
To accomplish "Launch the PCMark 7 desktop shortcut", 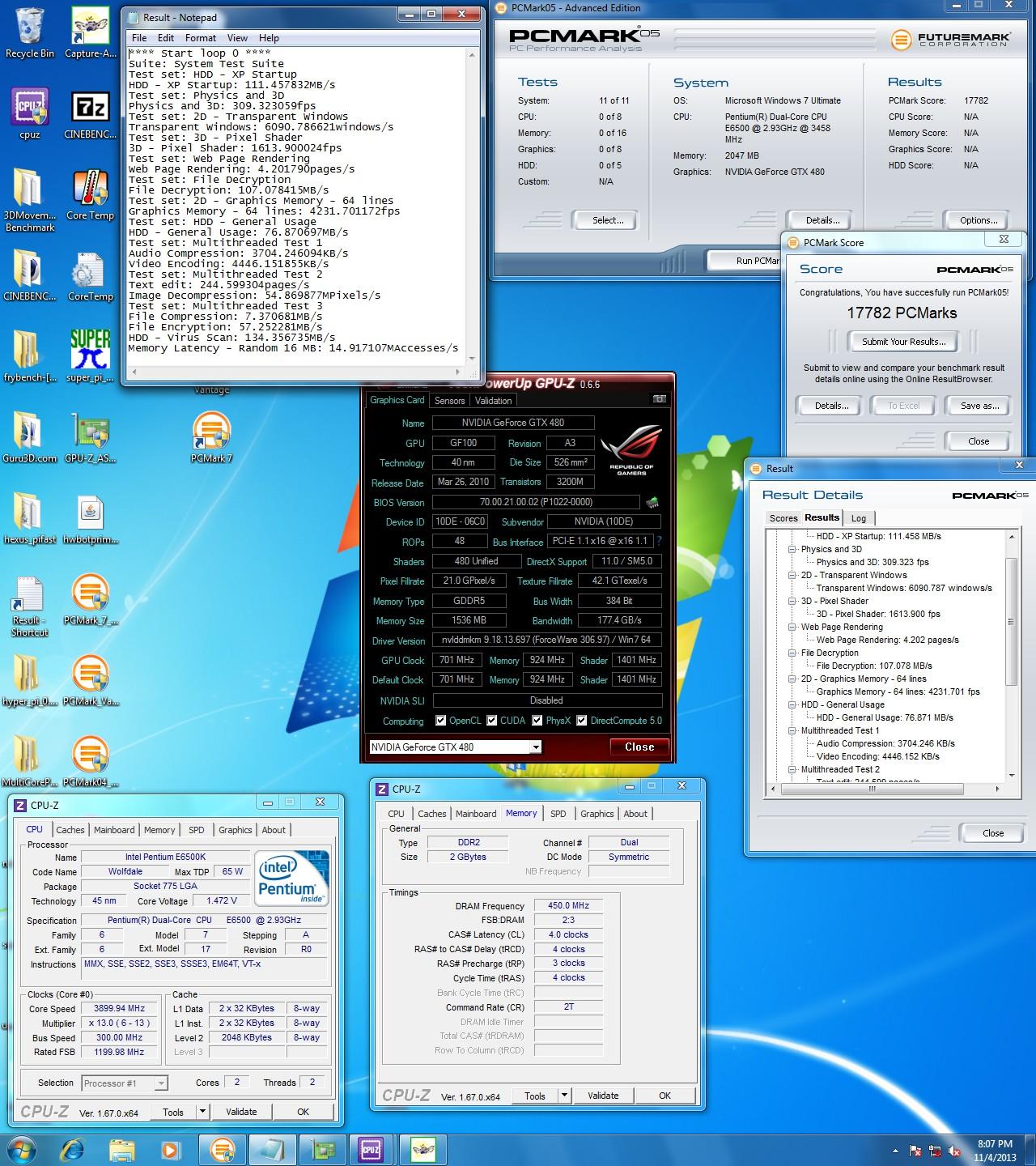I will click(x=211, y=437).
